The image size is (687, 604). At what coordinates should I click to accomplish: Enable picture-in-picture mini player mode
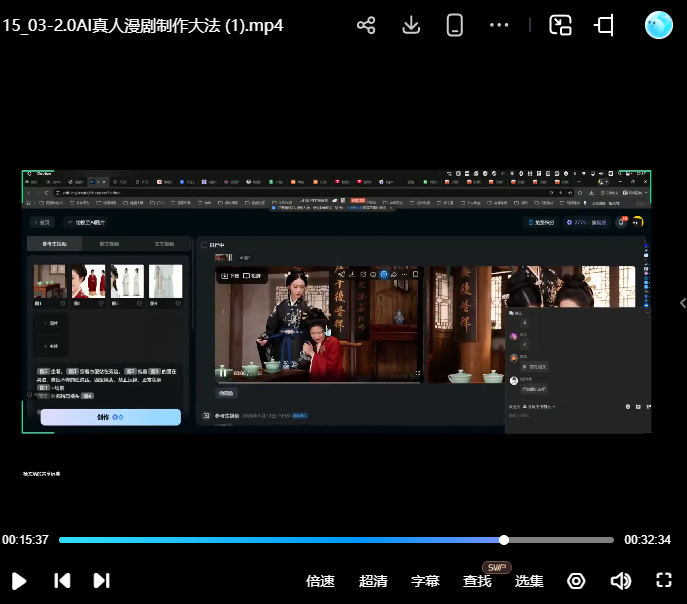[561, 25]
